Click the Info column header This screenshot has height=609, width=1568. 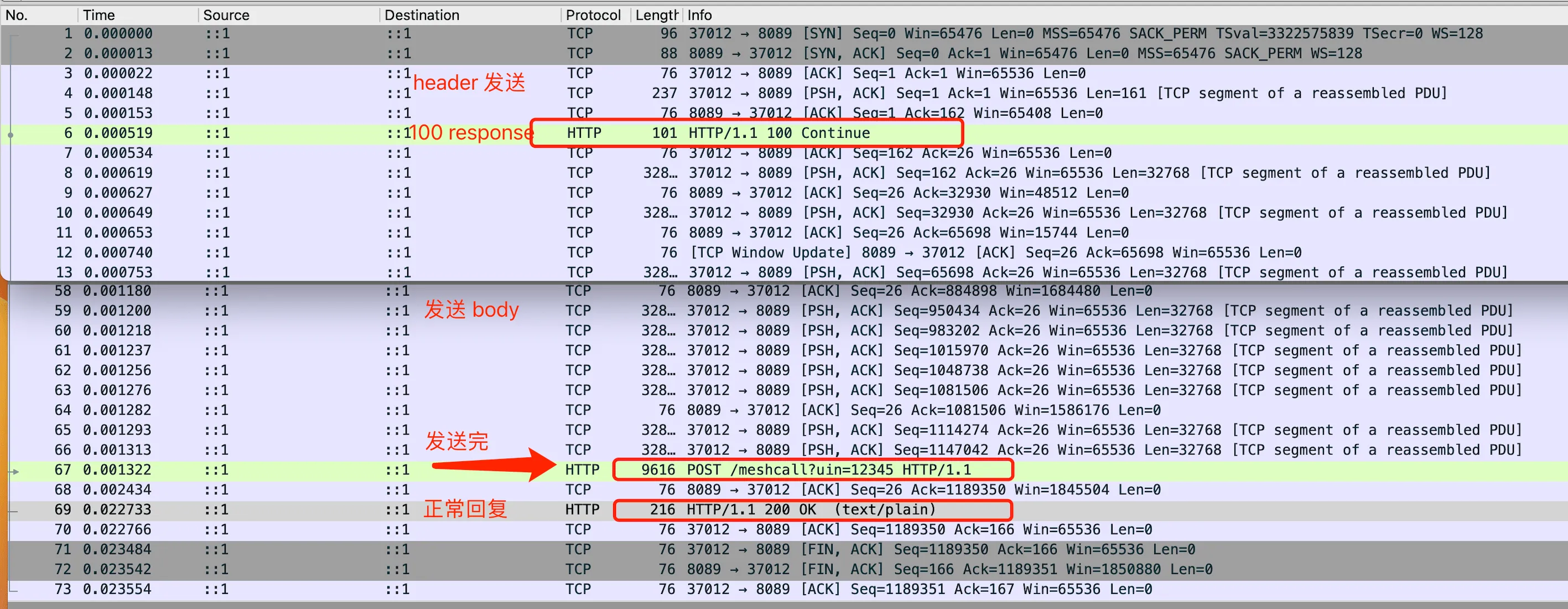699,14
